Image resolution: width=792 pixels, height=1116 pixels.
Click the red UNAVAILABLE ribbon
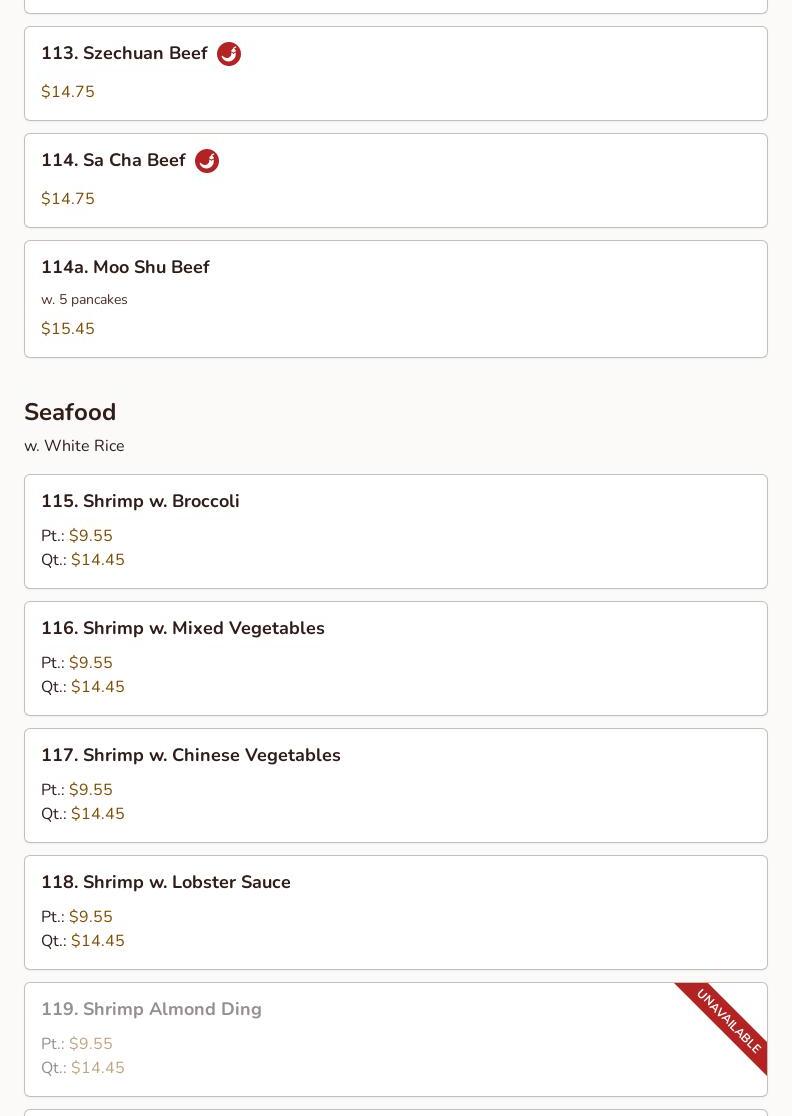coord(726,1024)
